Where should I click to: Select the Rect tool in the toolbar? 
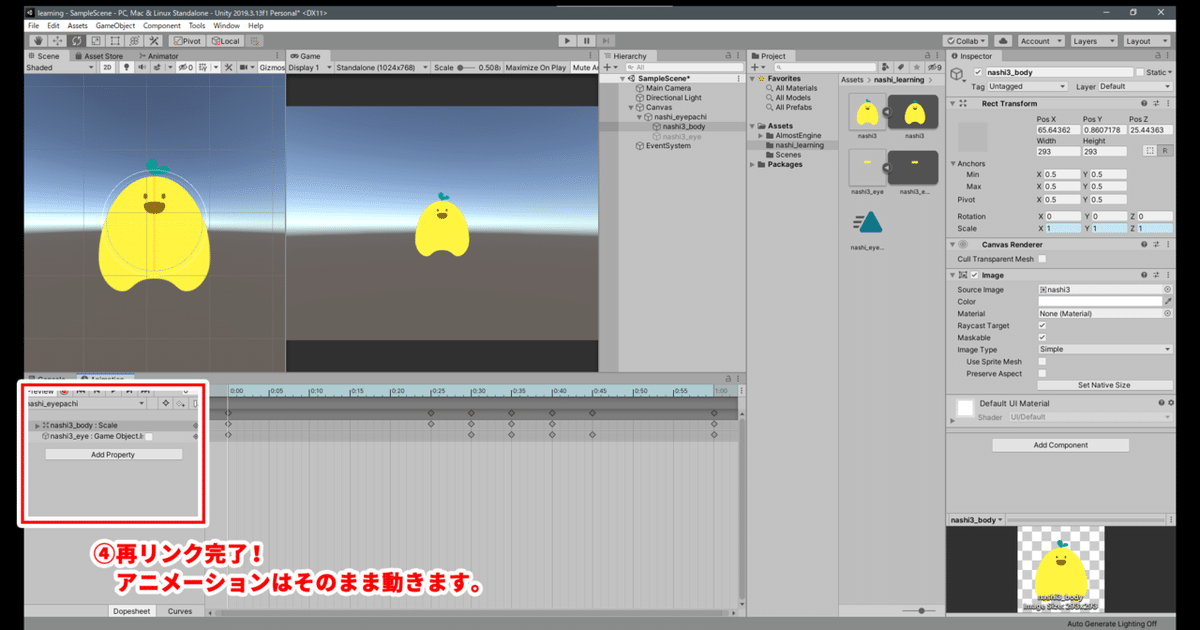pyautogui.click(x=115, y=41)
